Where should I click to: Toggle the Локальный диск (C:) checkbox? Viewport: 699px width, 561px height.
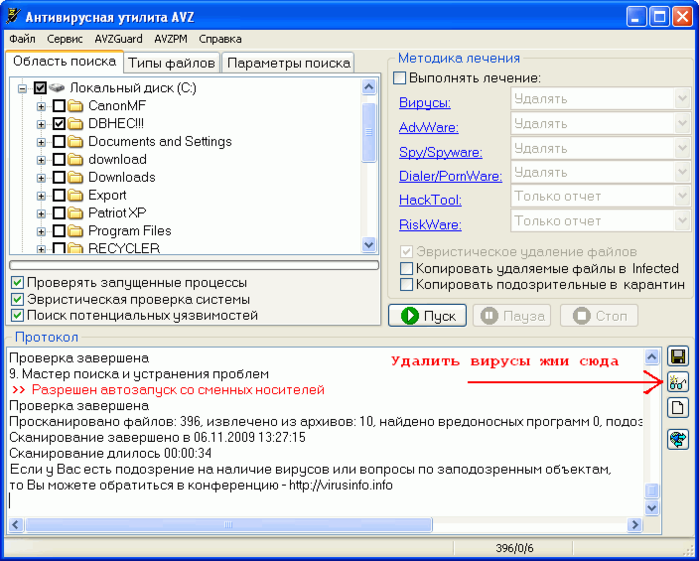[x=40, y=88]
